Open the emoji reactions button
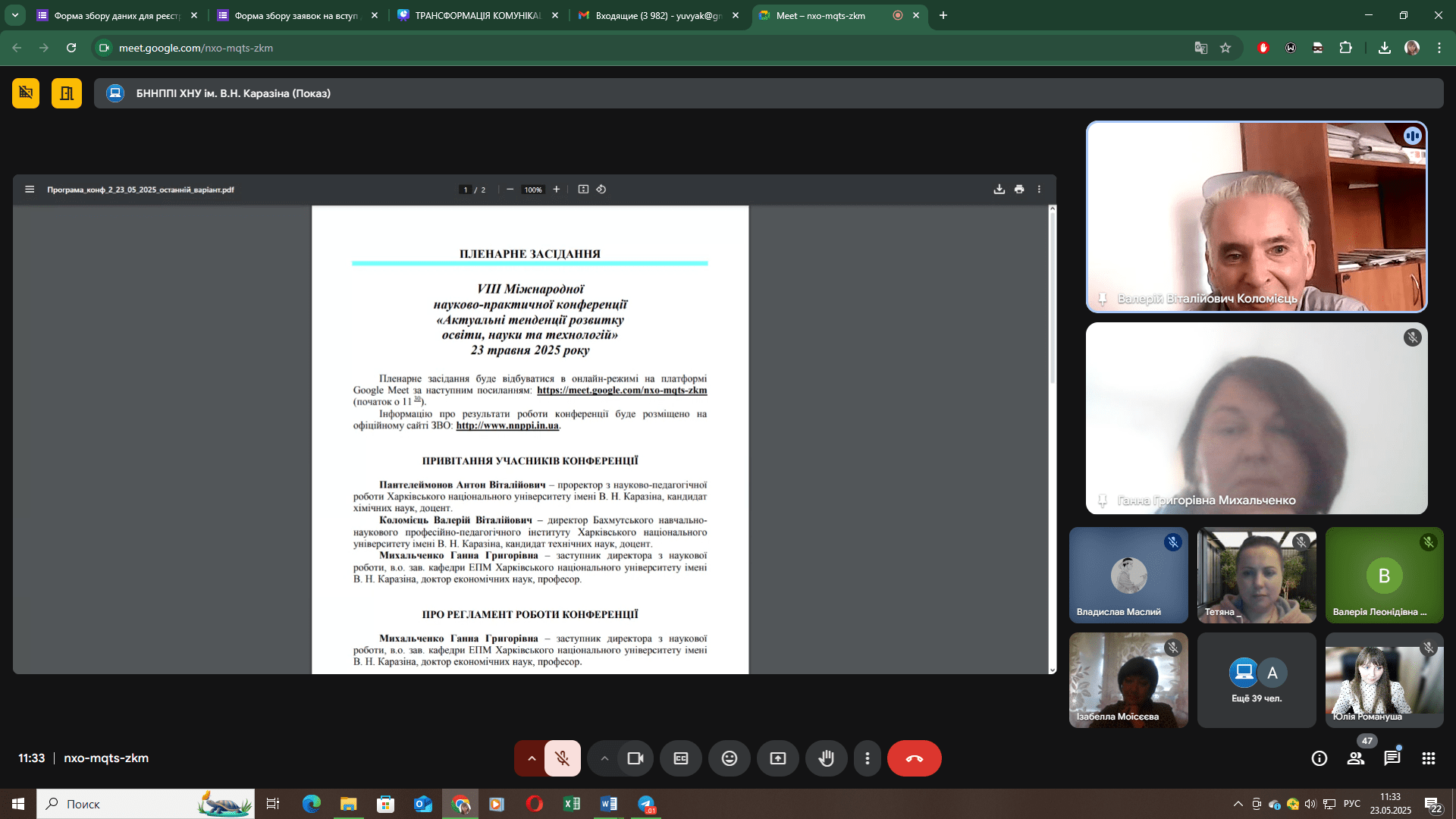Viewport: 1456px width, 819px height. tap(729, 758)
